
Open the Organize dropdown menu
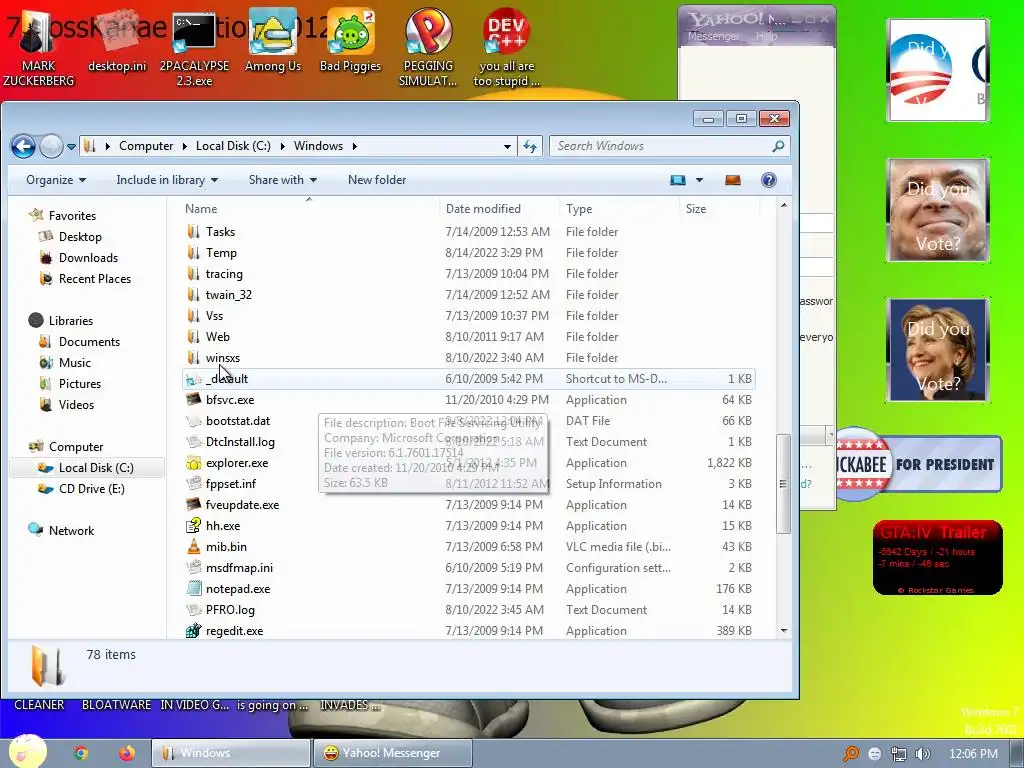tap(56, 180)
